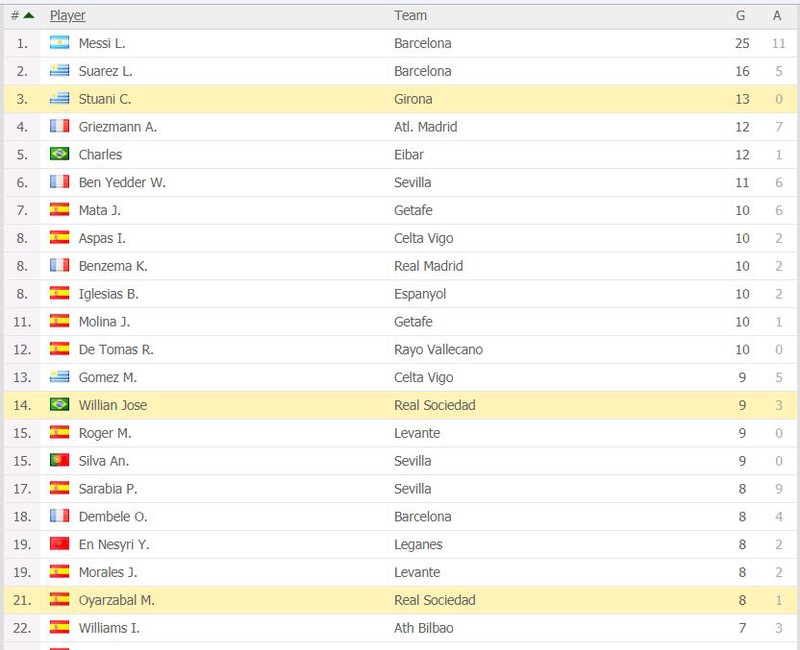Viewport: 800px width, 650px height.
Task: Click Brazil flag icon beside Charles
Action: (x=59, y=154)
